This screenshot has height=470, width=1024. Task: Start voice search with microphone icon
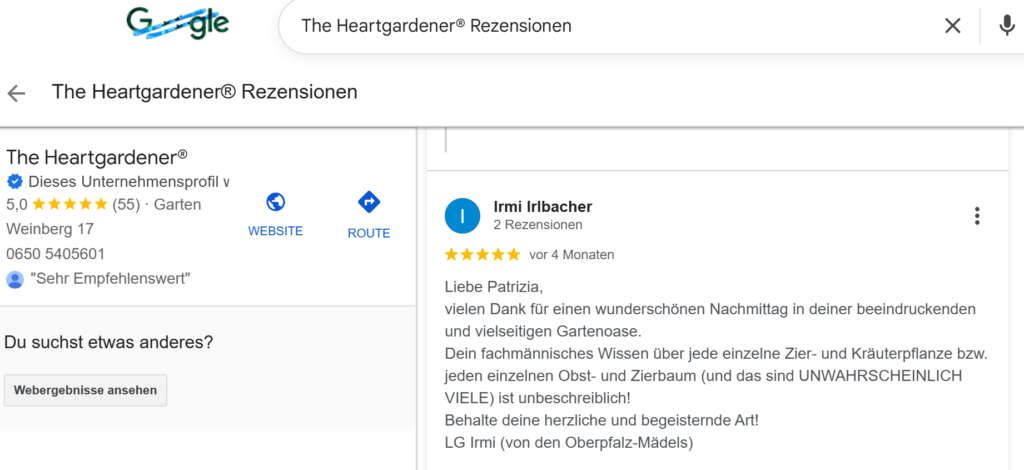pyautogui.click(x=1007, y=25)
